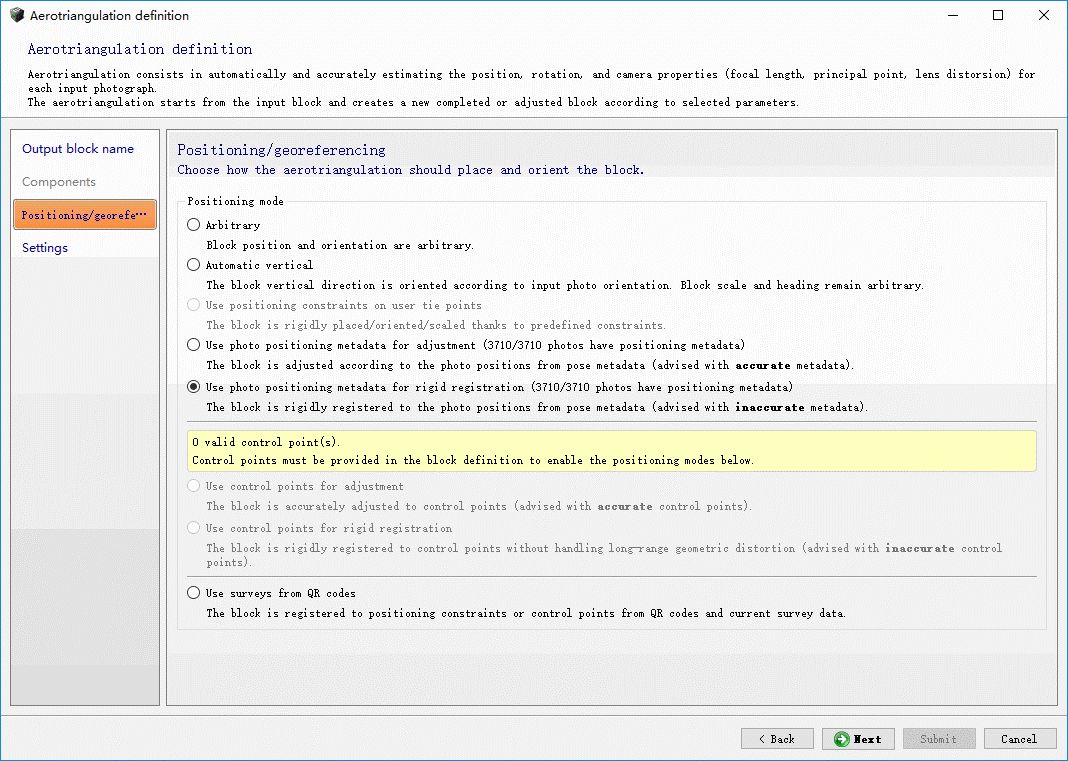This screenshot has width=1068, height=761.
Task: Click the Cancel button
Action: click(1019, 739)
